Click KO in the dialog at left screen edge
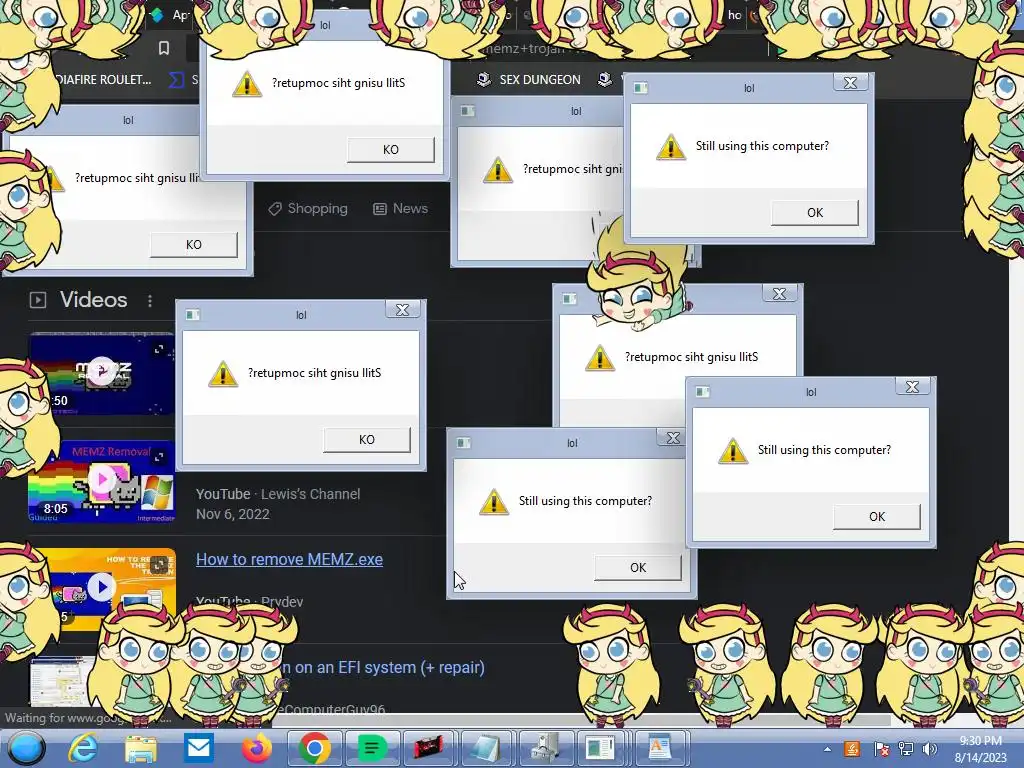 [x=194, y=245]
